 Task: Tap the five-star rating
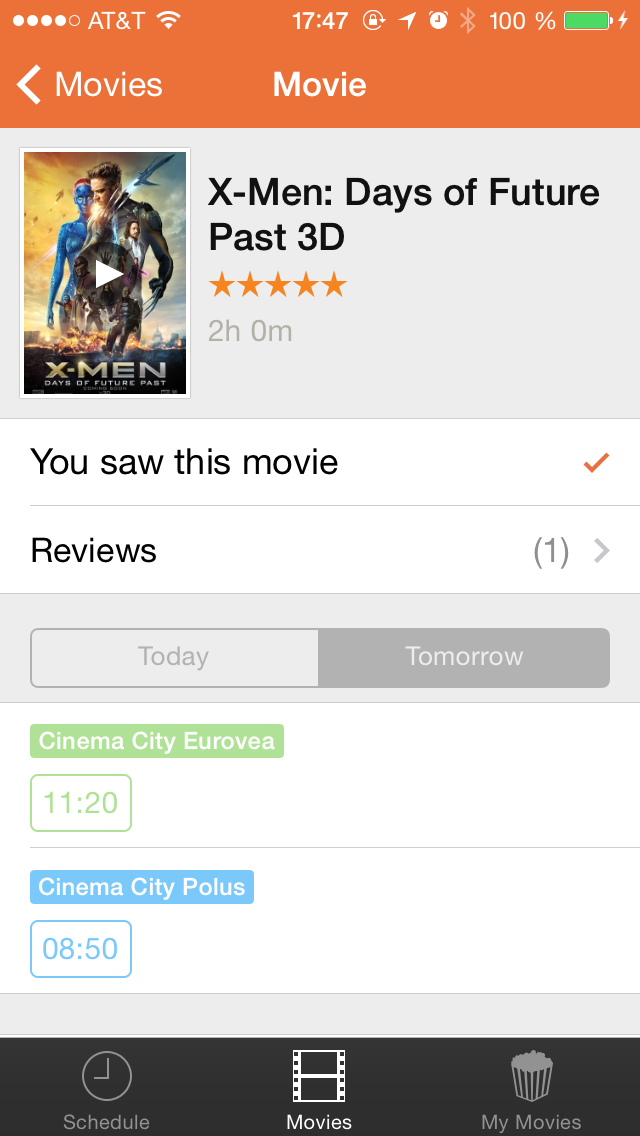coord(277,286)
